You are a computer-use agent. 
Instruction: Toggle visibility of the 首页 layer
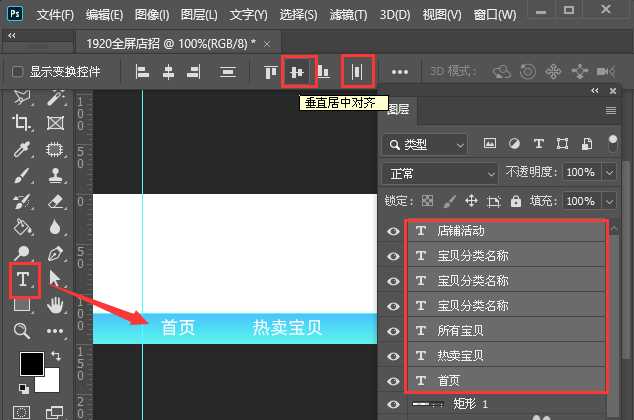pyautogui.click(x=393, y=381)
